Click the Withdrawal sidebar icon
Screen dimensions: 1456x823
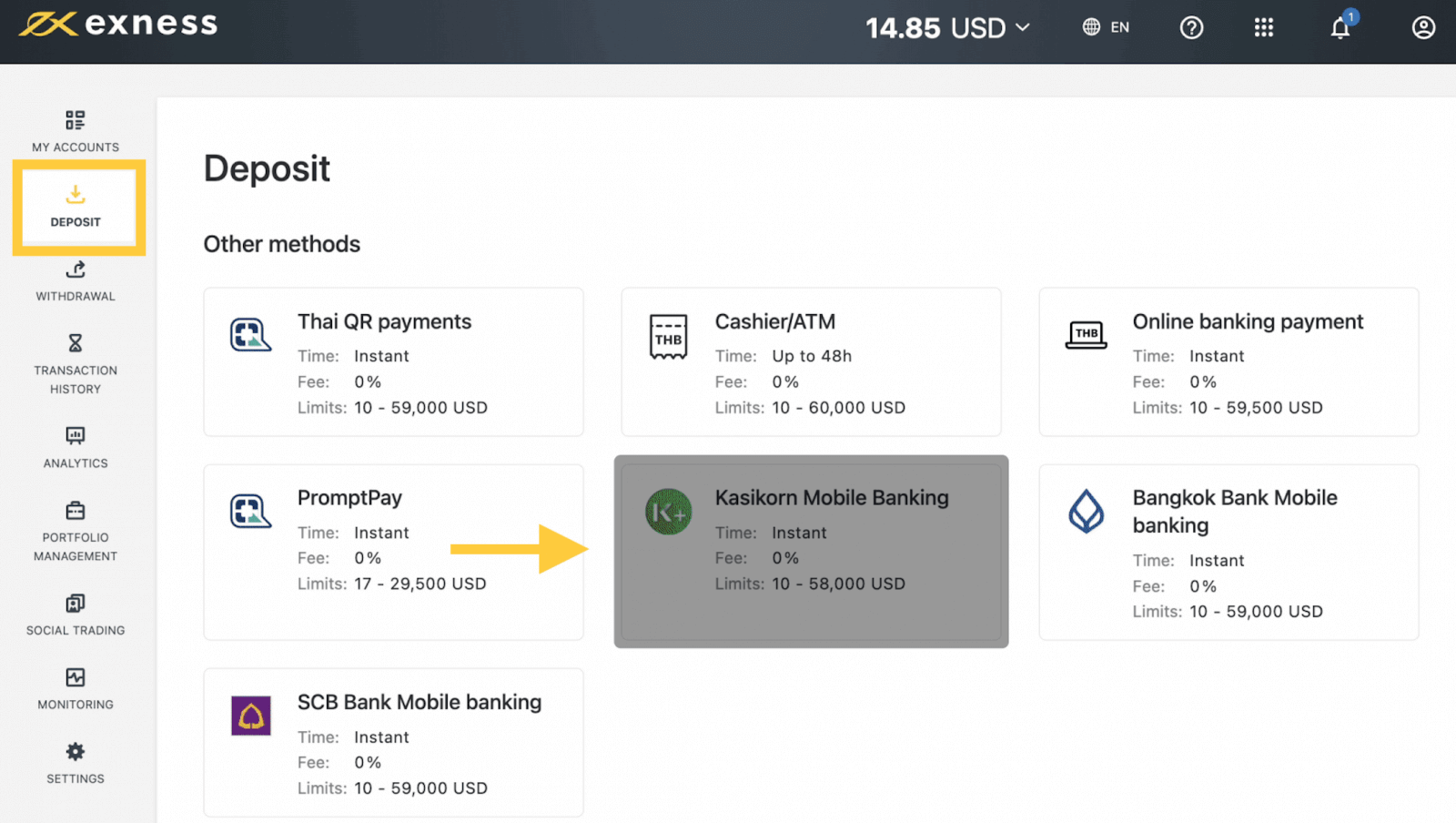[x=76, y=269]
